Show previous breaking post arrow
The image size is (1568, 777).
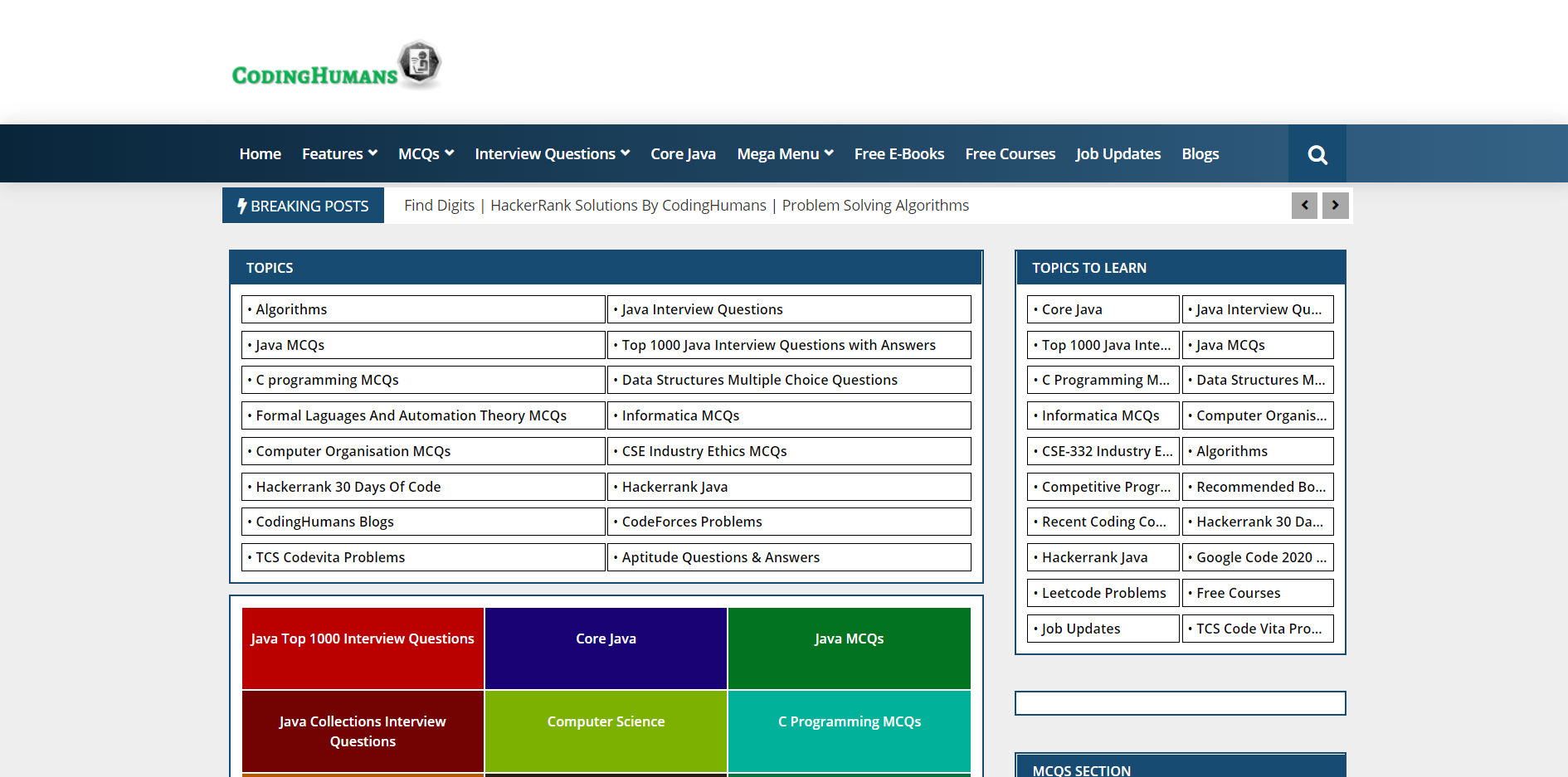coord(1304,206)
